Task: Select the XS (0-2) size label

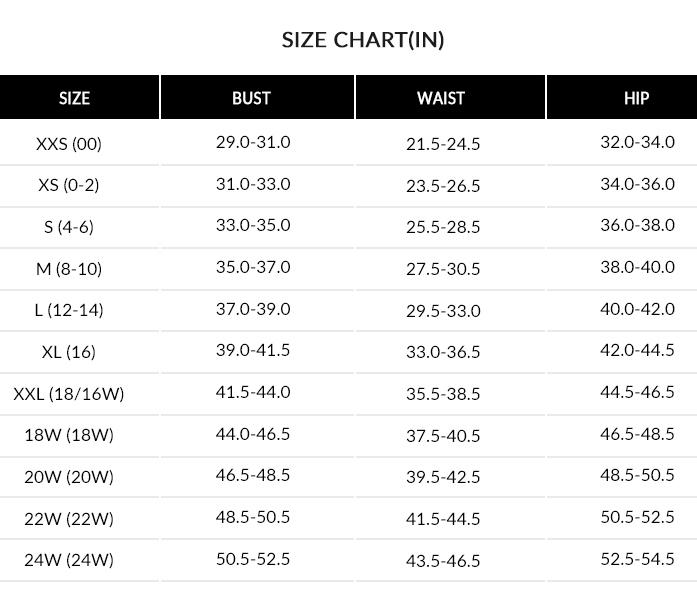Action: pyautogui.click(x=69, y=185)
